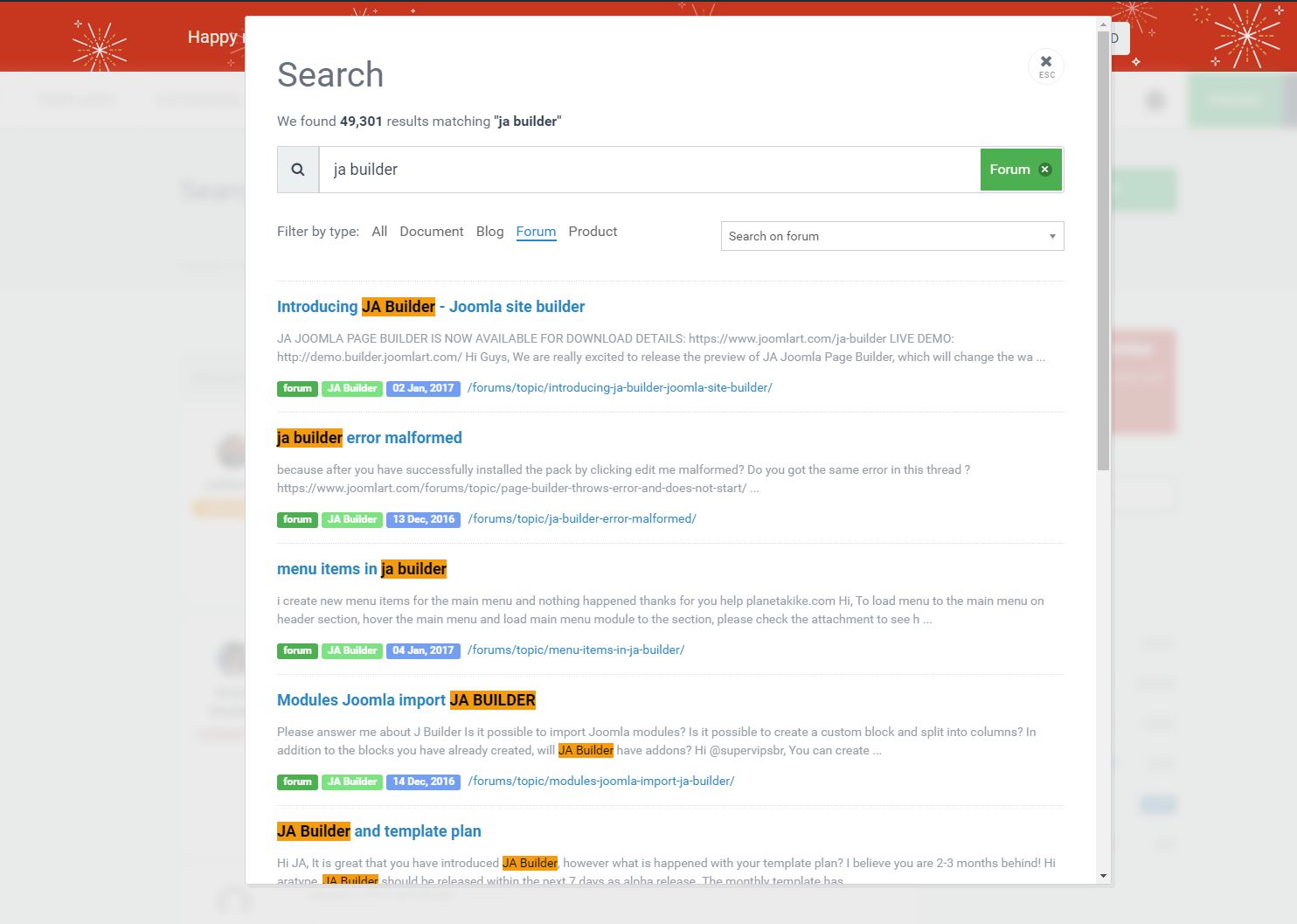
Task: Open the 'Search on forum' dropdown
Action: pos(892,236)
